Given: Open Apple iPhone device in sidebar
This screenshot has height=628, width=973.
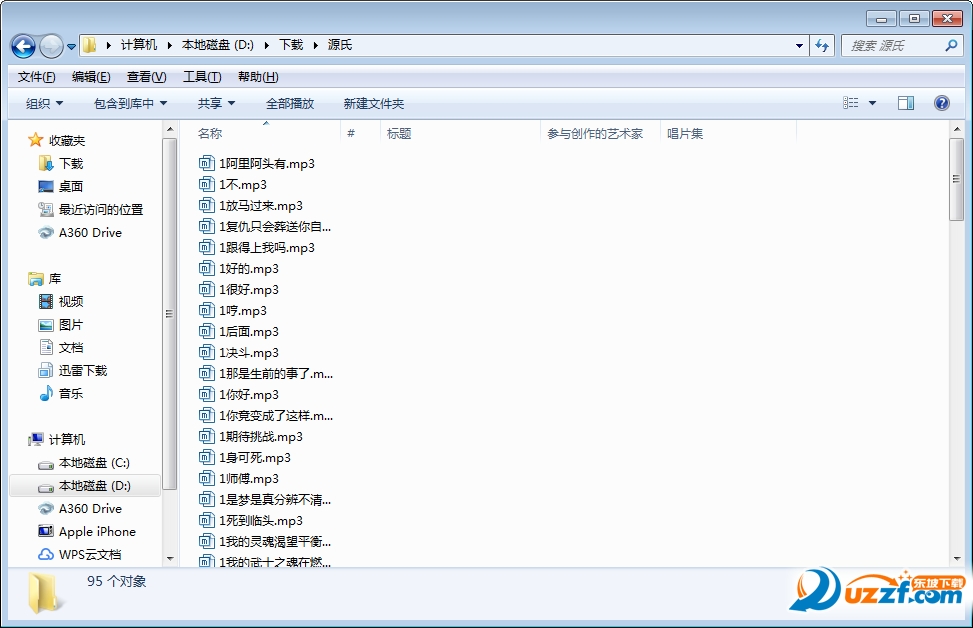Looking at the screenshot, I should [46, 532].
